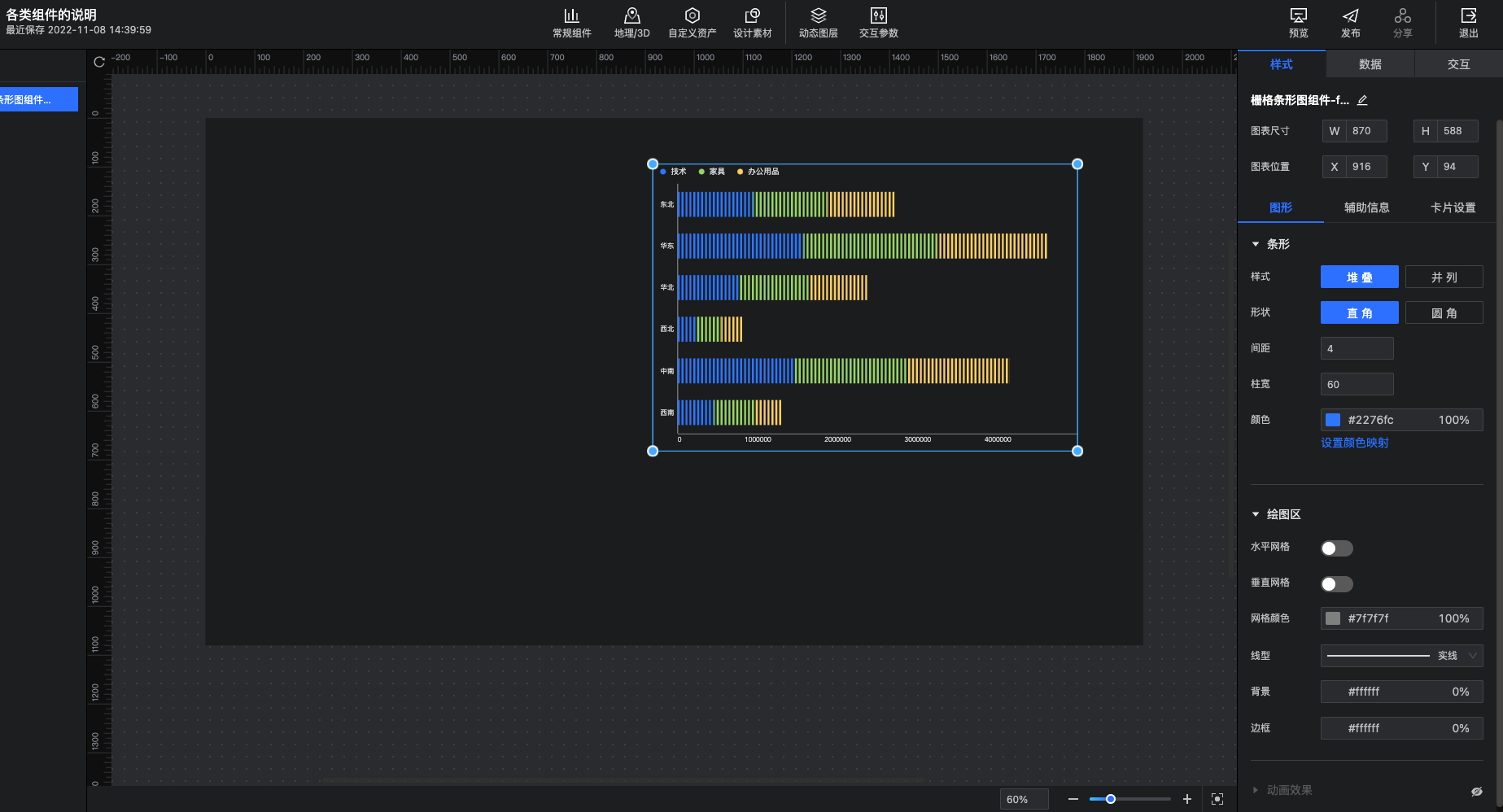
Task: Click the 家具 legend item in chart
Action: point(712,172)
